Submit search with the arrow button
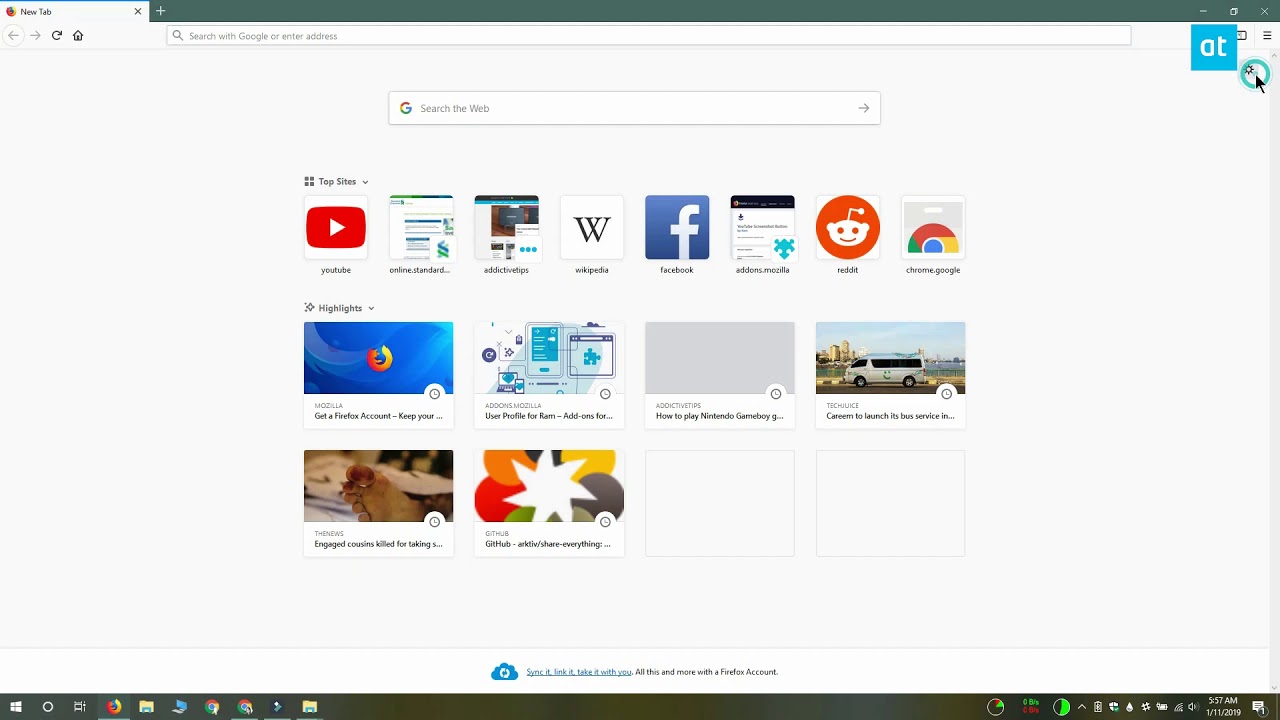 point(864,108)
